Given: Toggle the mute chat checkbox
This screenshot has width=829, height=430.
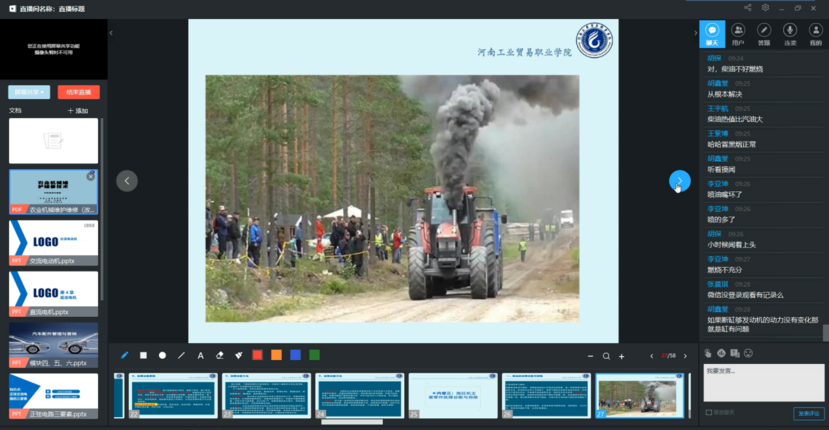Looking at the screenshot, I should [709, 413].
